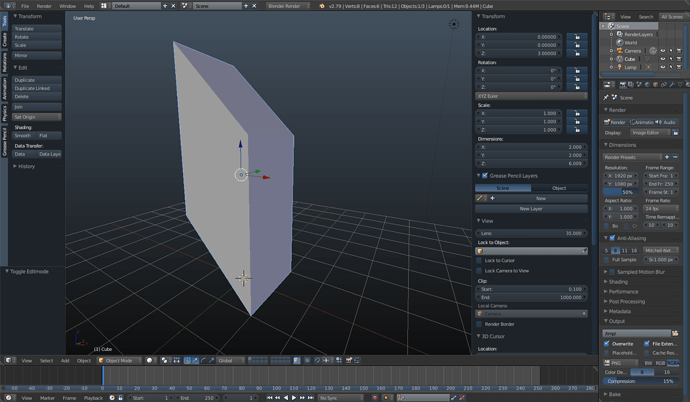Switch to Object grease pencil tab
The height and width of the screenshot is (402, 690).
tap(559, 188)
